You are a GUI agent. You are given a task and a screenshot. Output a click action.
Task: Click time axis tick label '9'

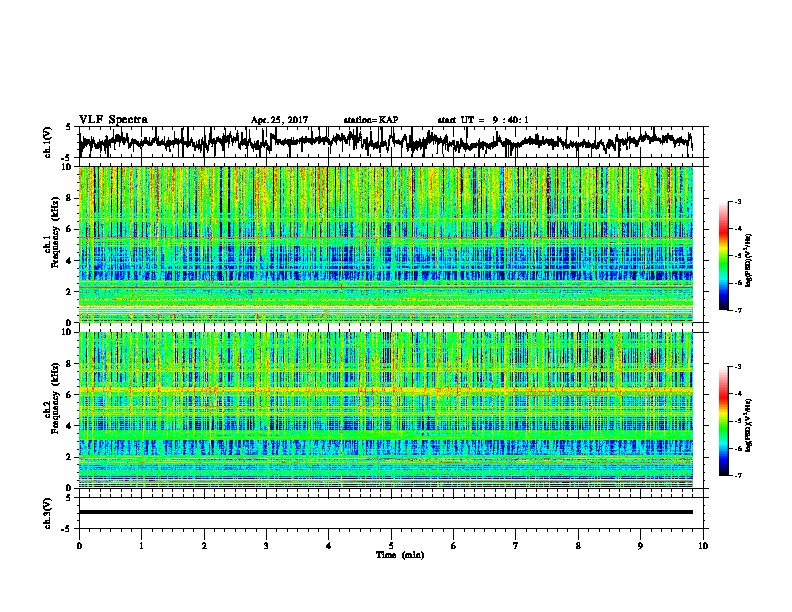click(x=640, y=546)
